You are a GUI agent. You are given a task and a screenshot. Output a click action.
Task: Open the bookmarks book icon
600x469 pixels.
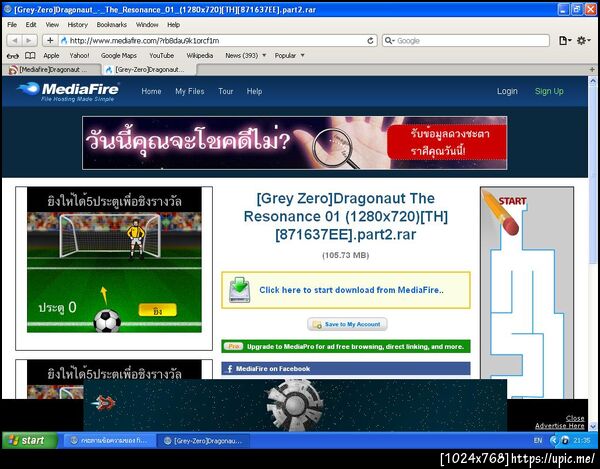(x=30, y=55)
